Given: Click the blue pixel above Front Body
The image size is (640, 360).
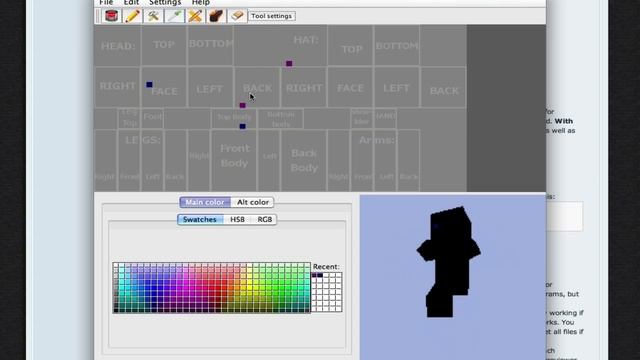Looking at the screenshot, I should tap(242, 126).
